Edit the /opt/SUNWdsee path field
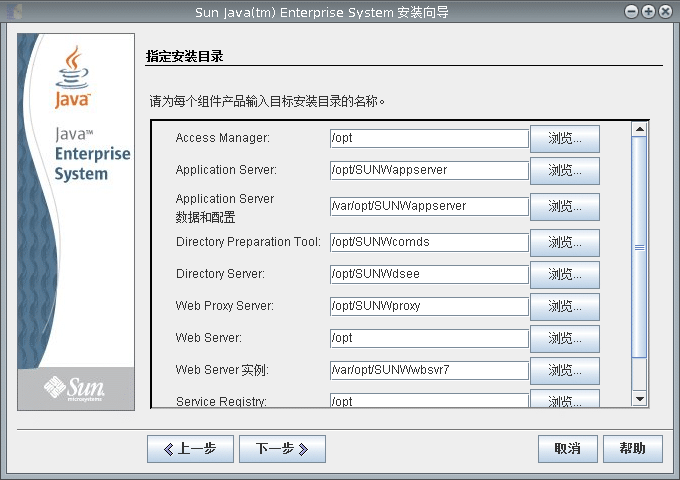Image resolution: width=680 pixels, height=480 pixels. tap(429, 274)
